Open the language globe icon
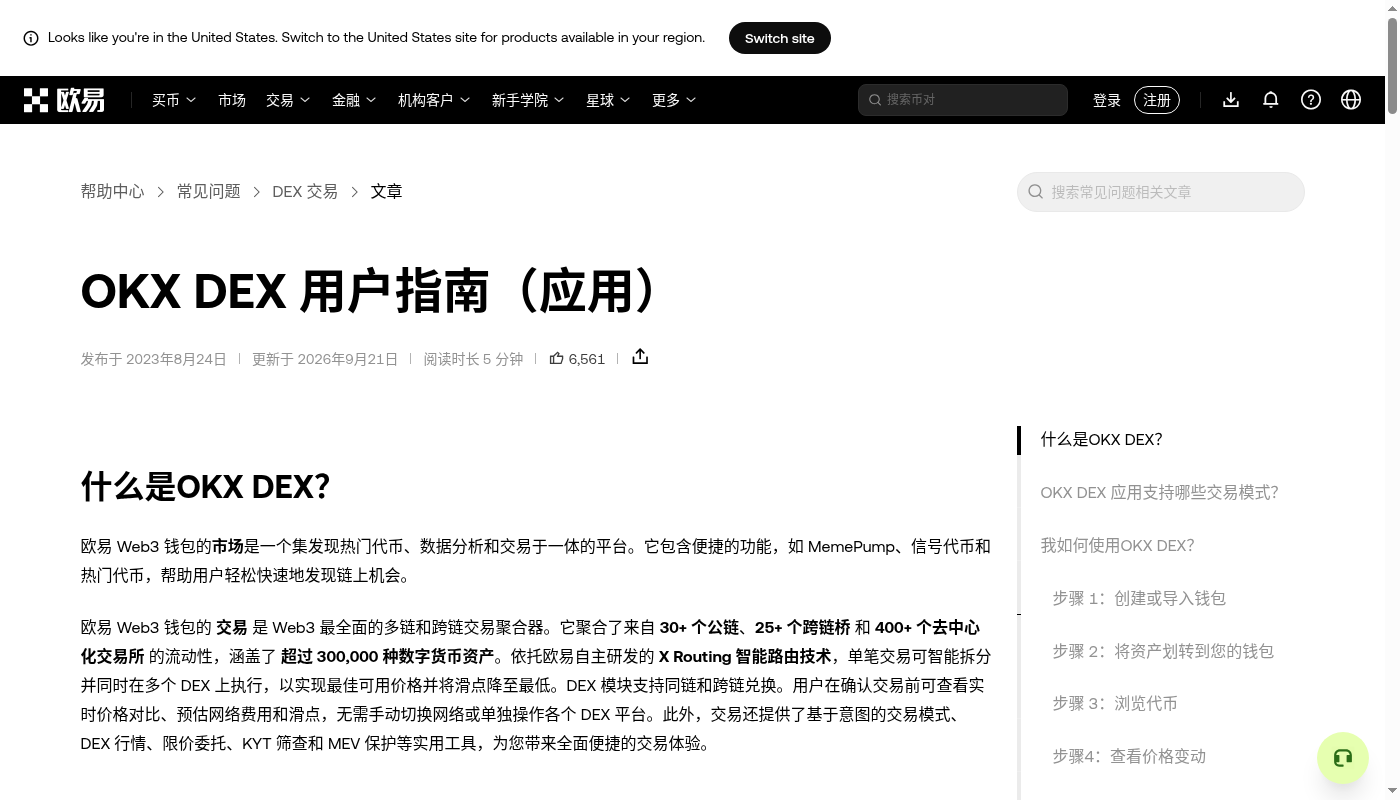The height and width of the screenshot is (800, 1400). (1351, 100)
